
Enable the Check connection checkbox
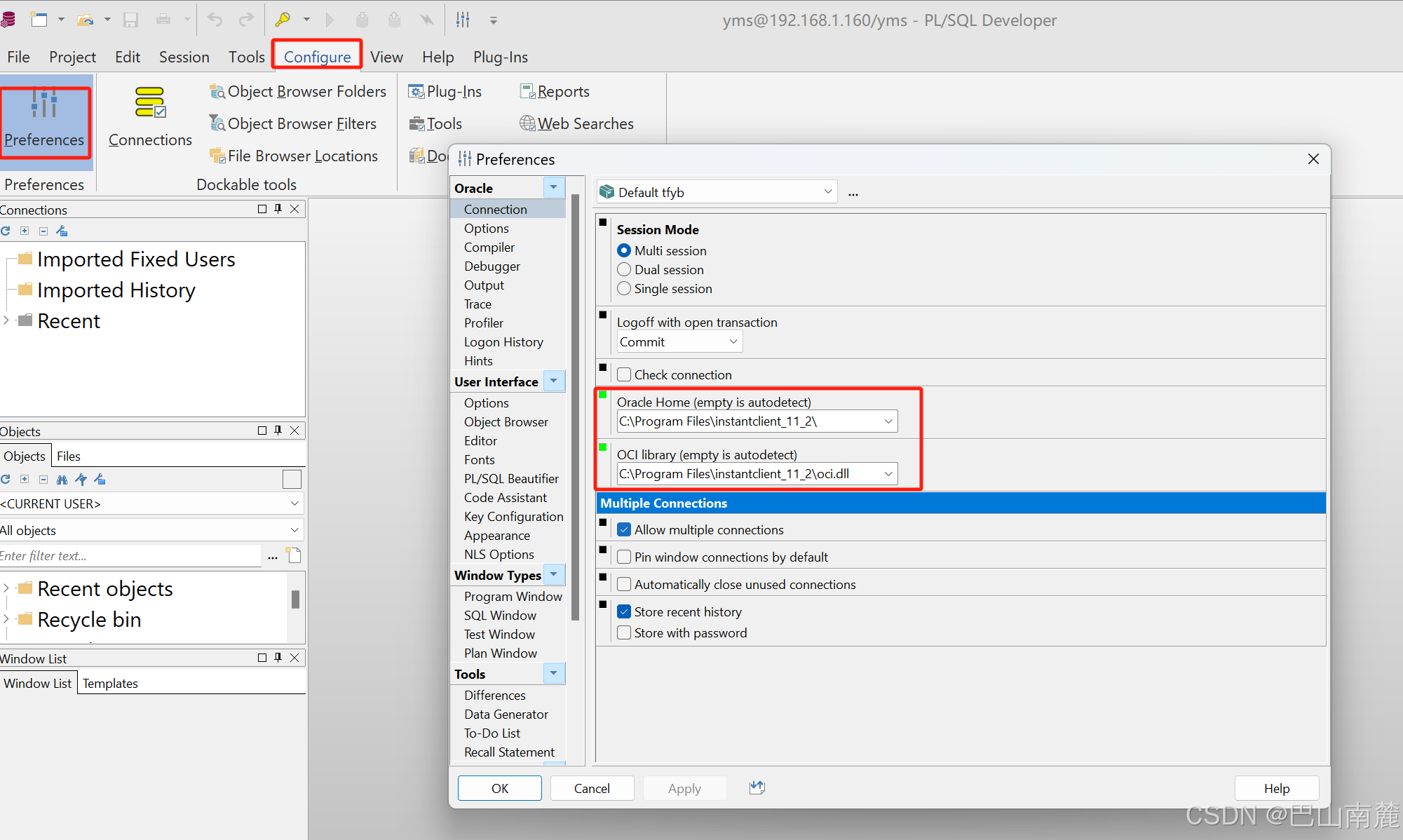[x=624, y=374]
